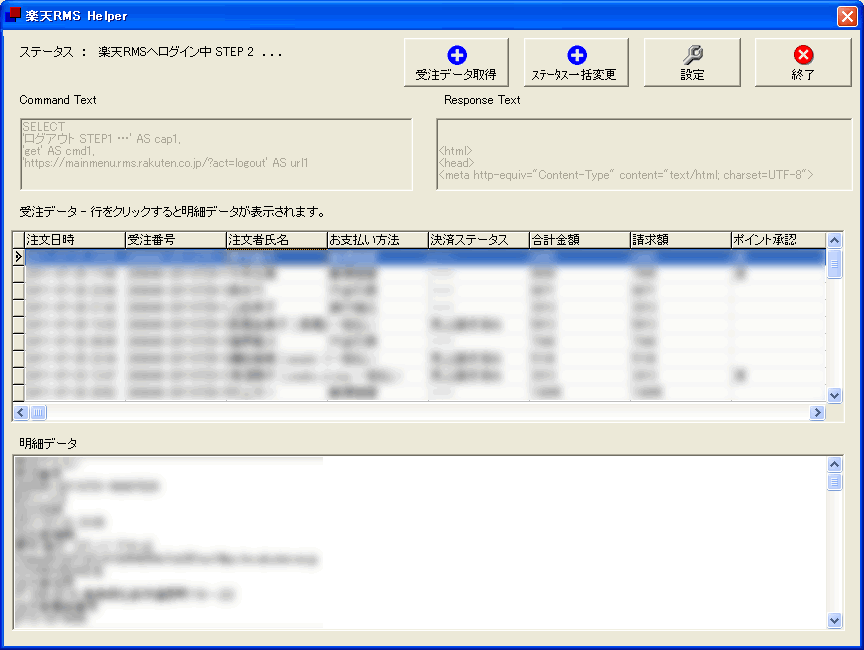Click the app icon in the title bar
864x650 pixels.
pos(14,16)
